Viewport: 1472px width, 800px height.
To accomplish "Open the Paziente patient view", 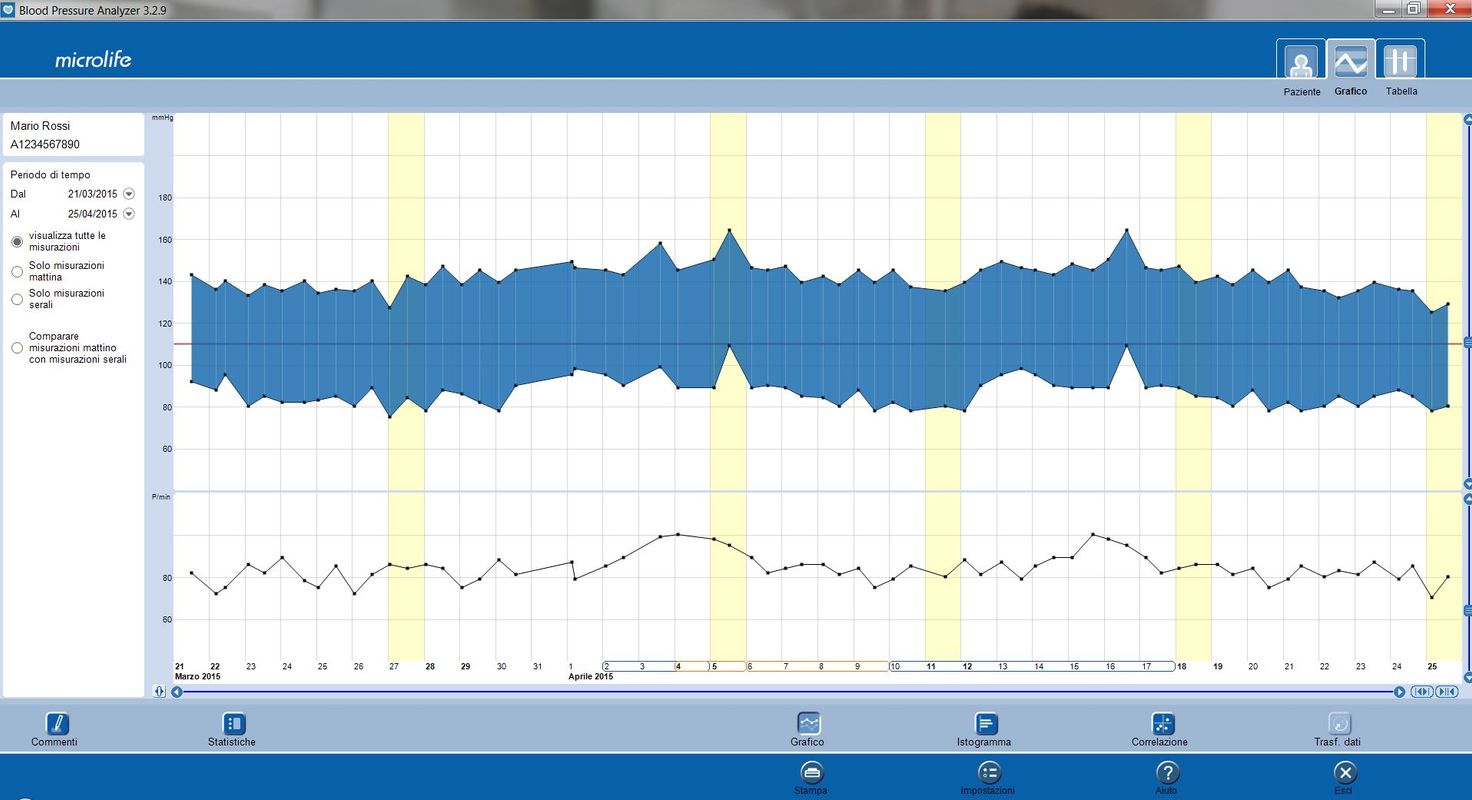I will [x=1300, y=62].
